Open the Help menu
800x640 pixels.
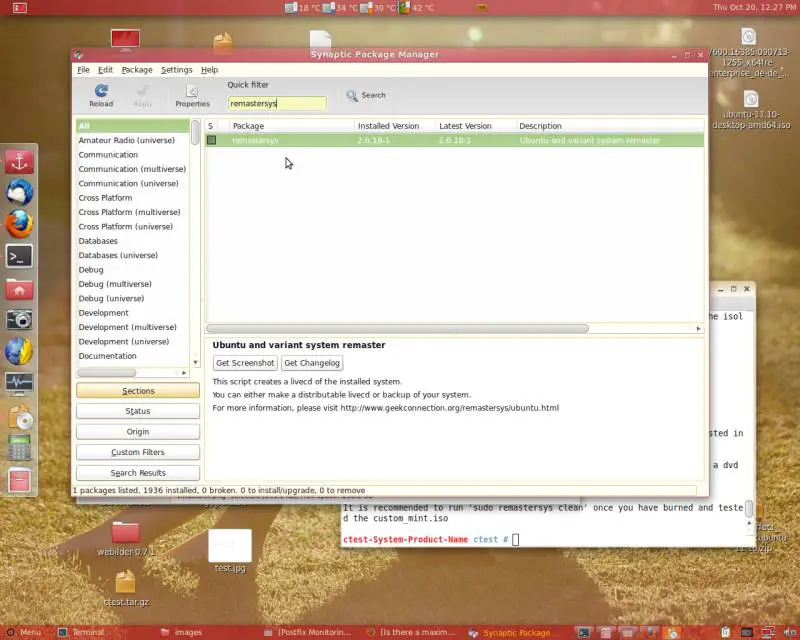click(x=209, y=70)
